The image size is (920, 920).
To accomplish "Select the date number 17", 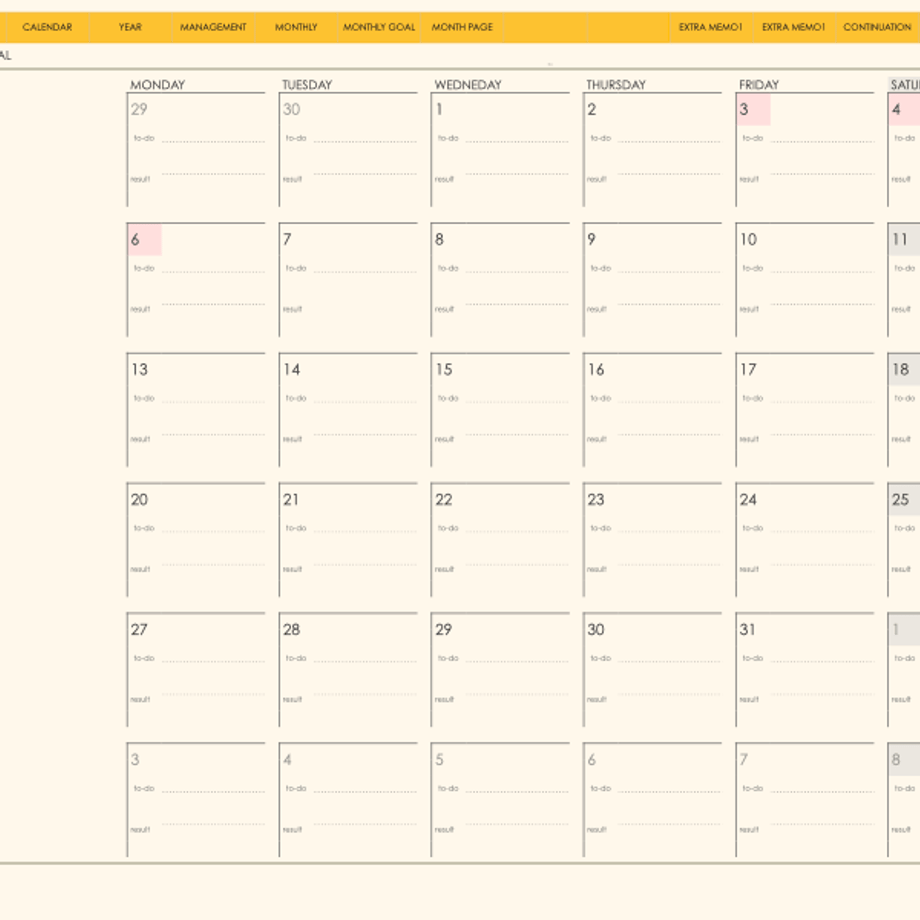I will [748, 370].
